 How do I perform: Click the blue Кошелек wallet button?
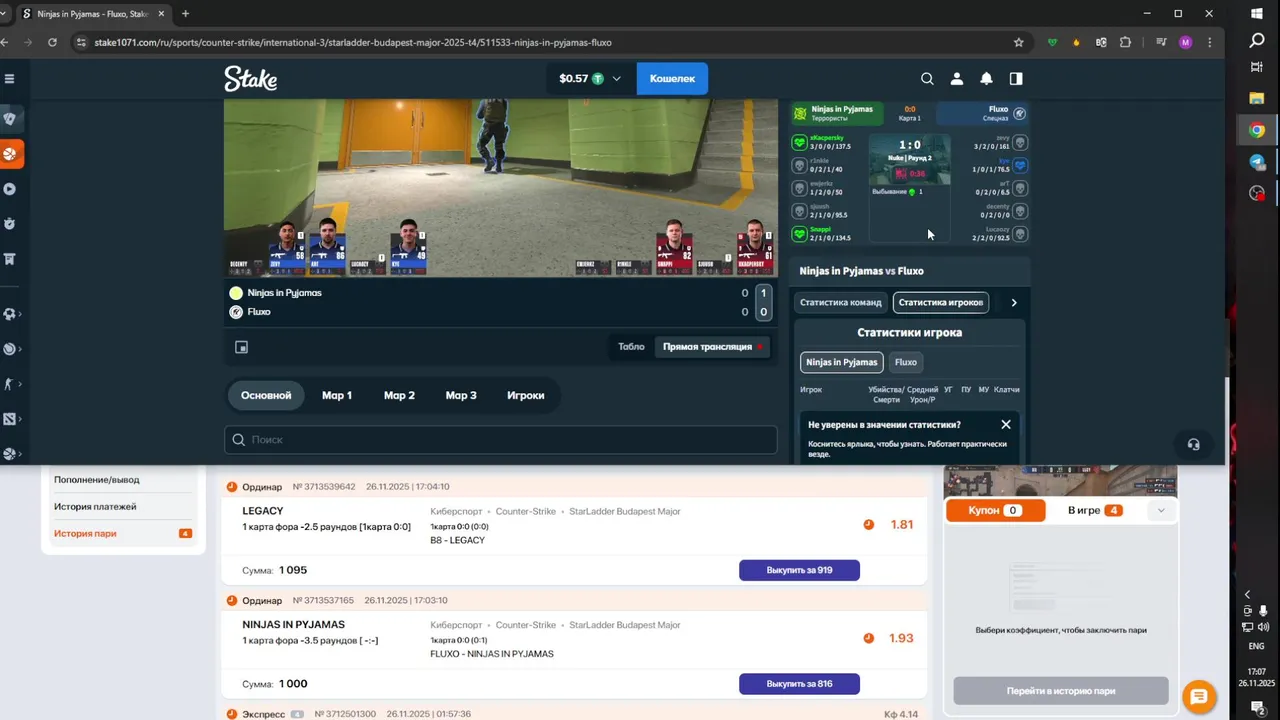pyautogui.click(x=672, y=78)
